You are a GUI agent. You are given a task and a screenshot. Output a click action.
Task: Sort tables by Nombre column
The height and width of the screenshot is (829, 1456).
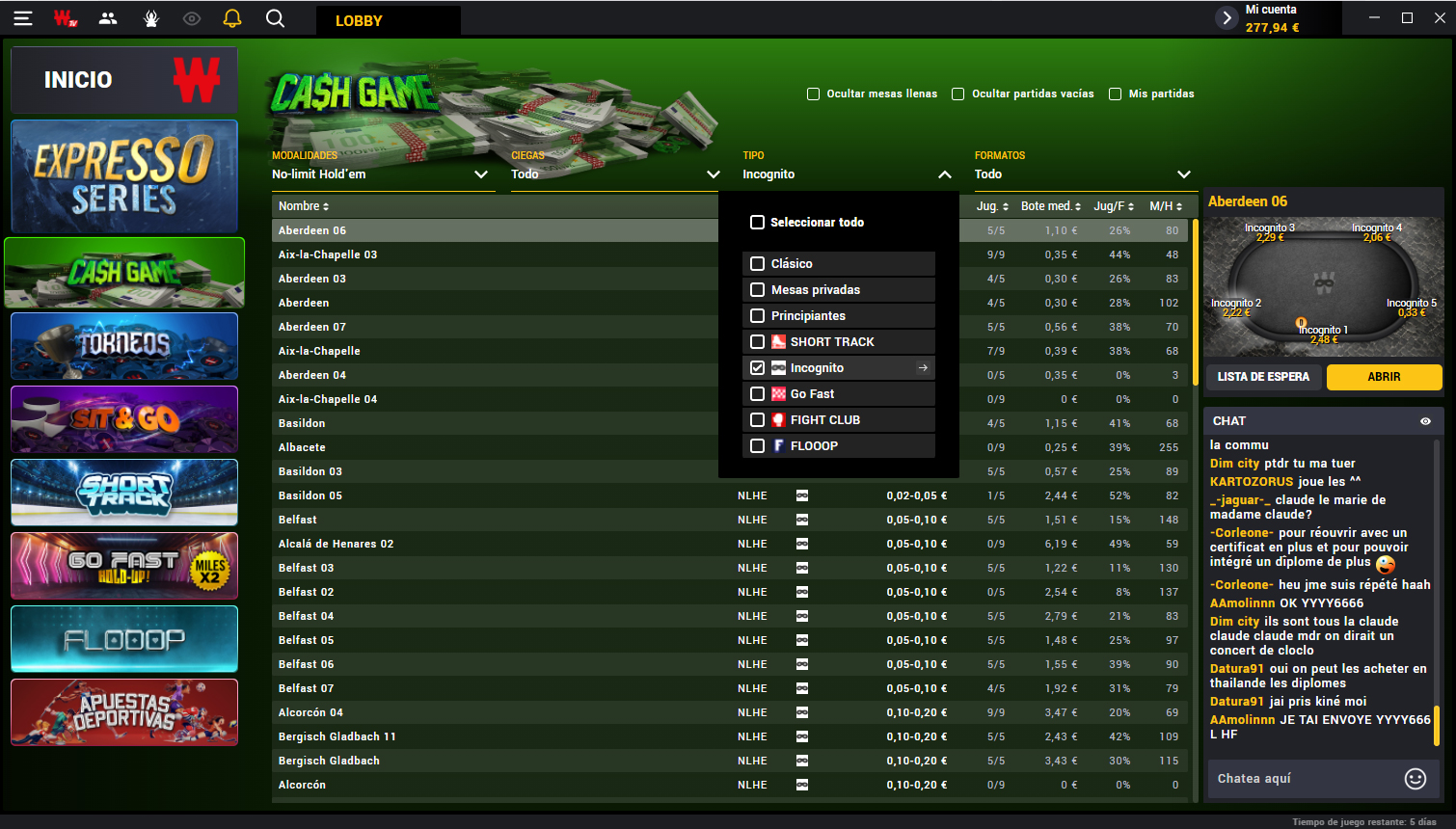coord(304,206)
